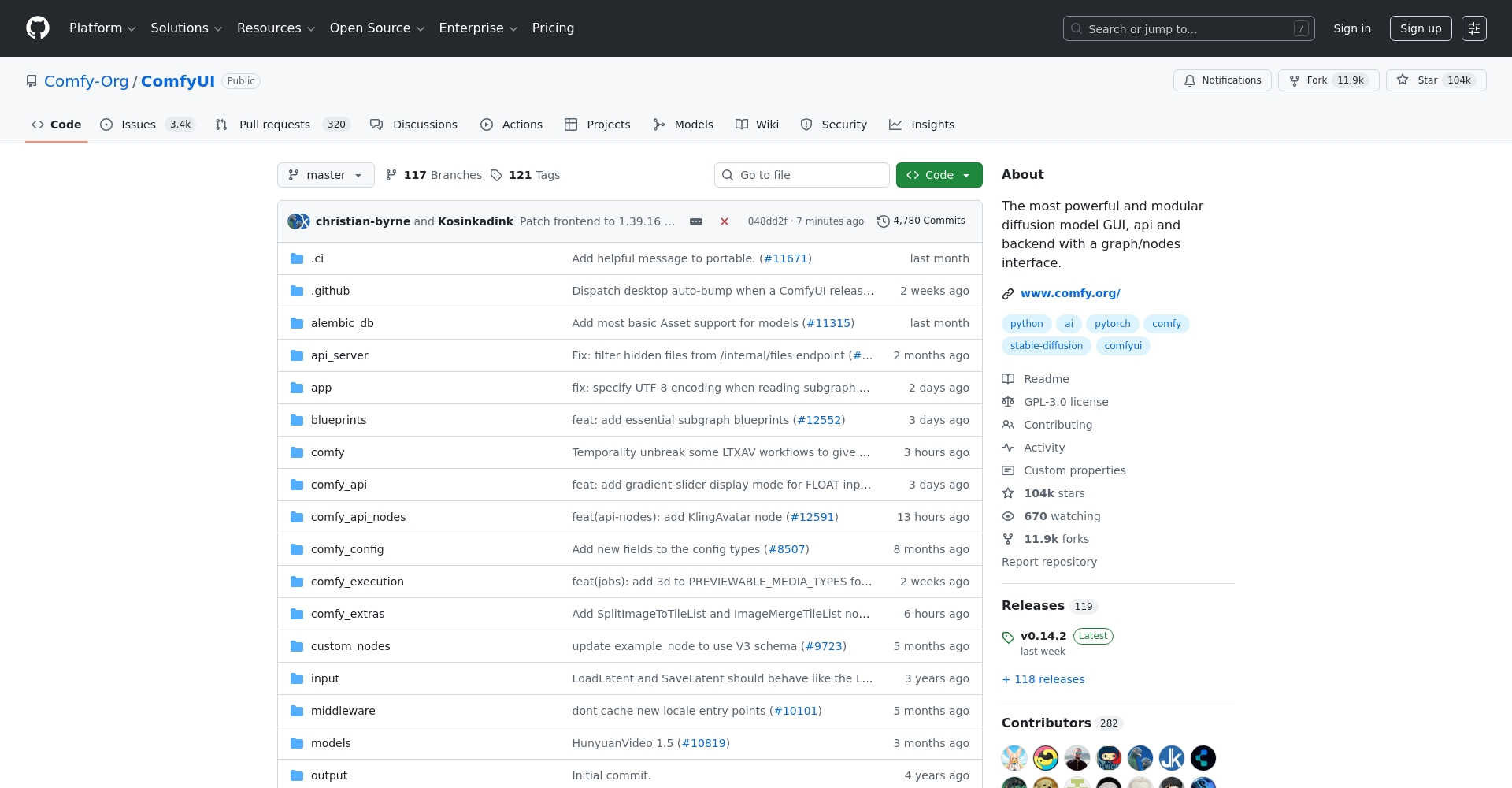1512x788 pixels.
Task: Switch to the Insights tab
Action: pyautogui.click(x=932, y=125)
